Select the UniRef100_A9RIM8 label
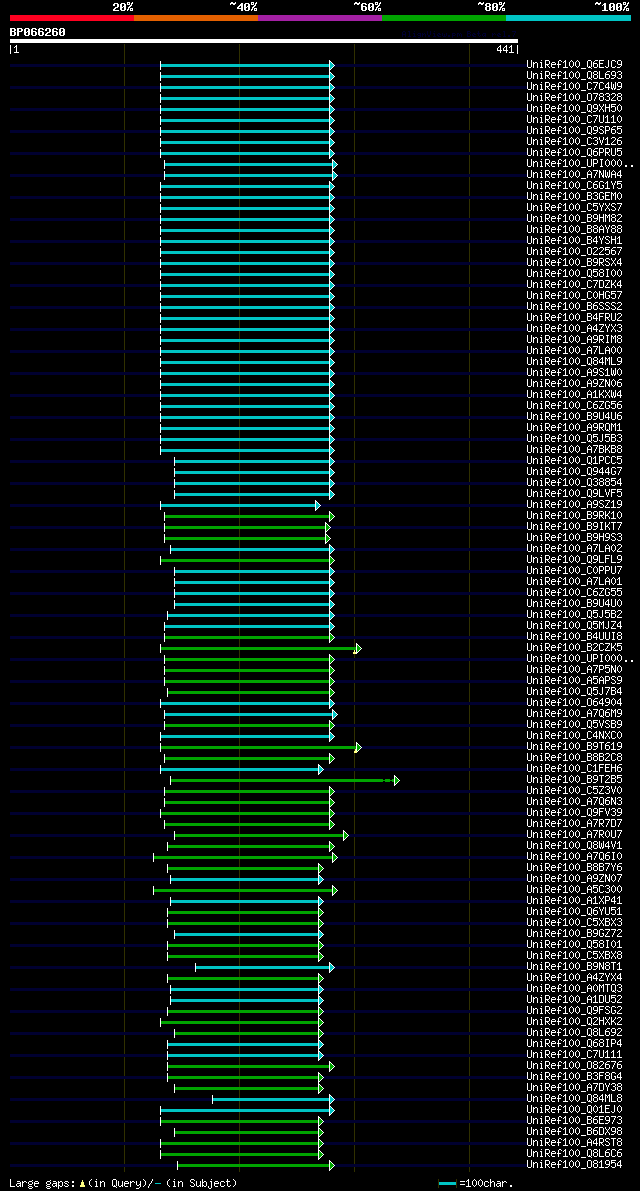Screen dimensions: 640x1191 (x=574, y=340)
